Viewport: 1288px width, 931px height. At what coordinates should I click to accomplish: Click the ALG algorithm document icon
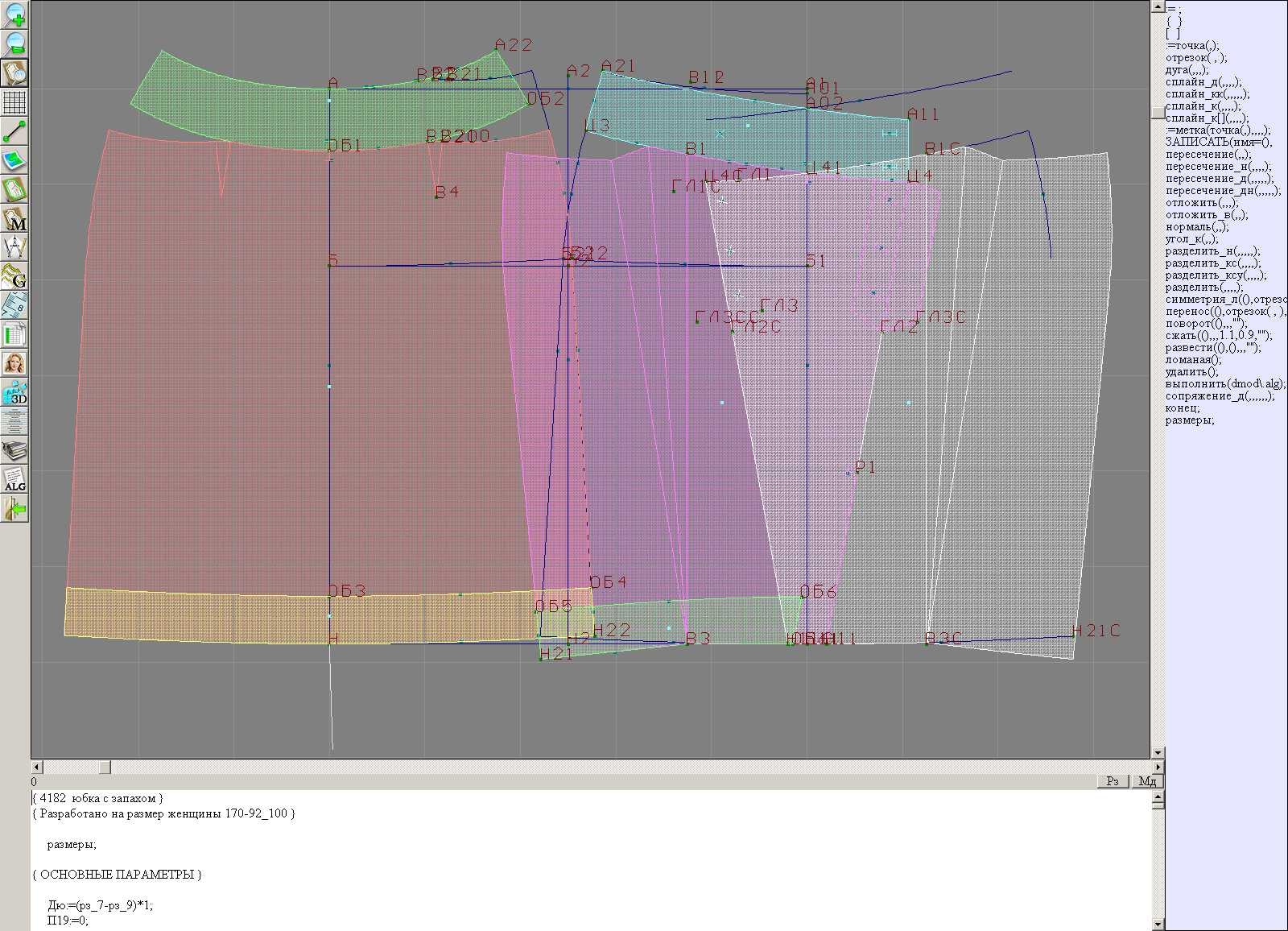(15, 480)
